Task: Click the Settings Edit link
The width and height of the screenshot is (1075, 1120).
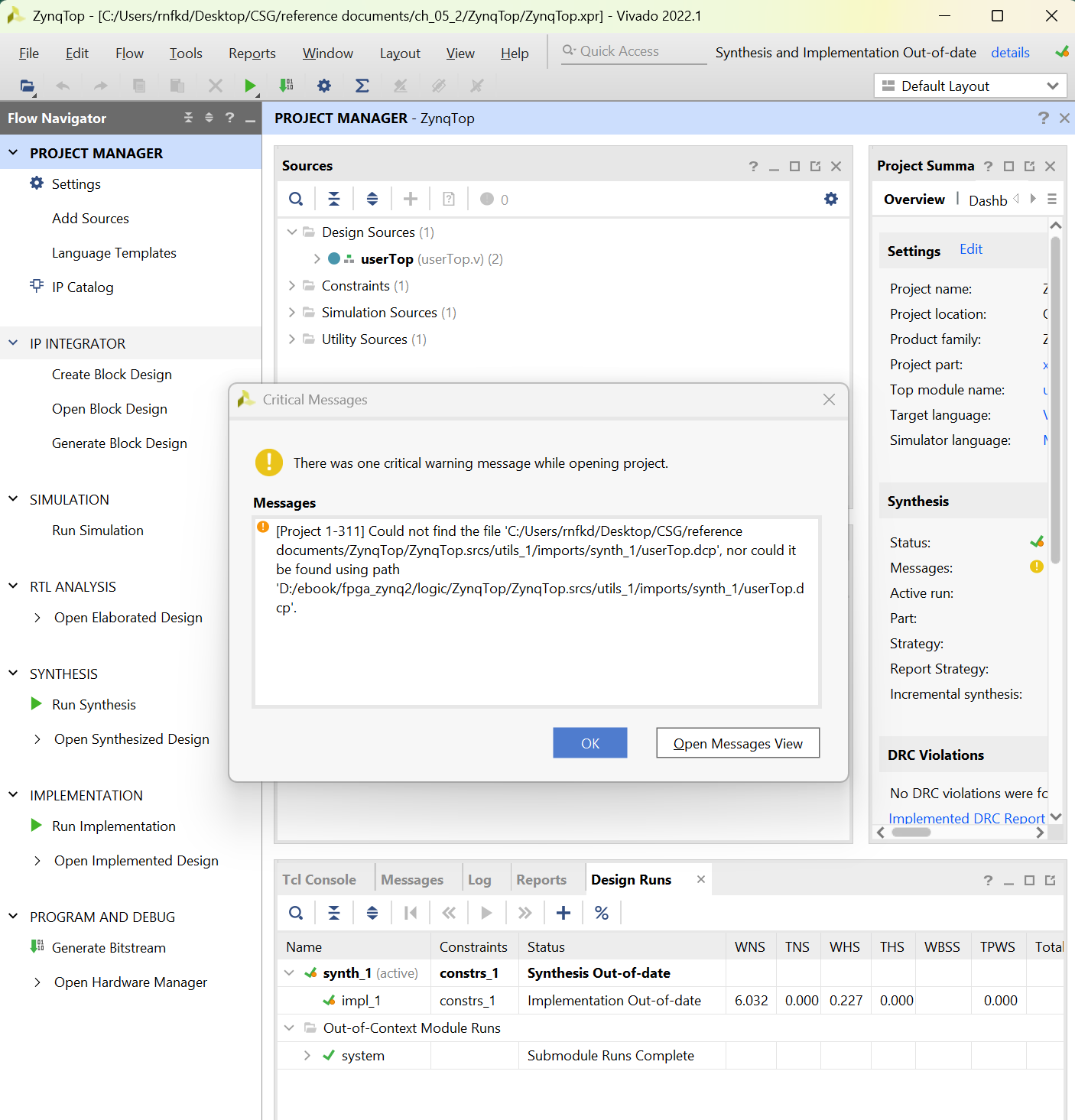Action: point(971,249)
